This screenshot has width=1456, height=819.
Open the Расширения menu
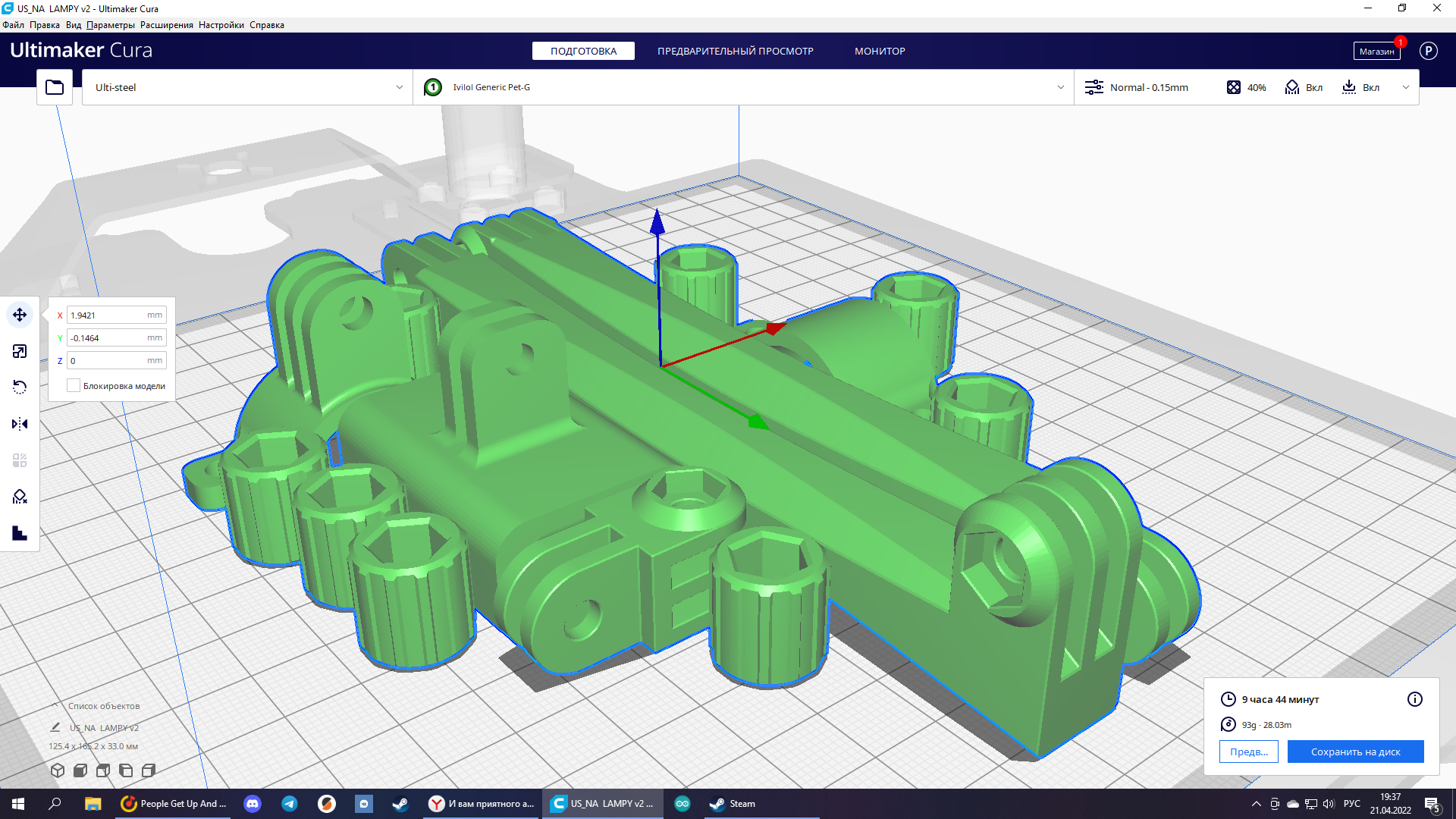[166, 25]
